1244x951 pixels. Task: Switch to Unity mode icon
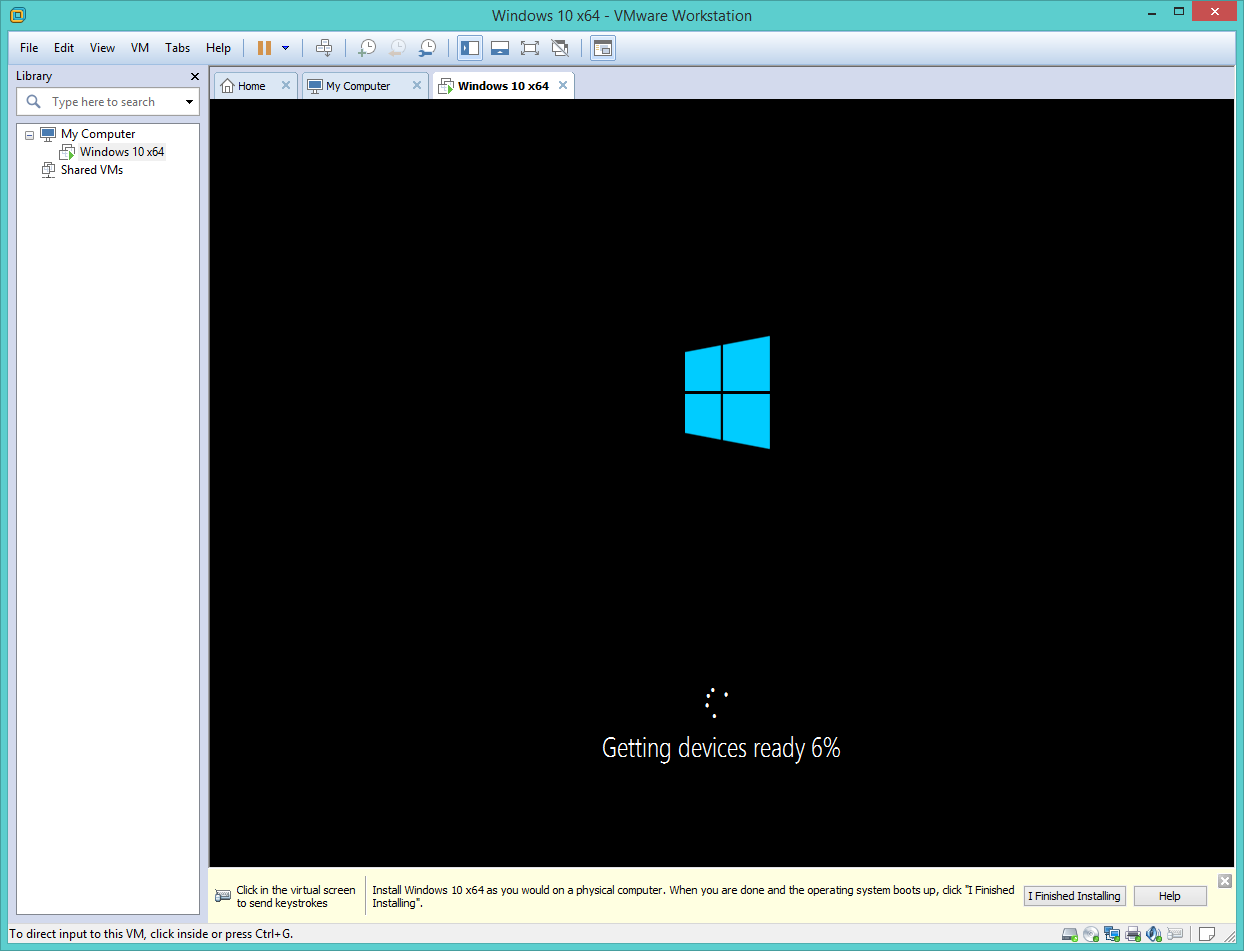[x=560, y=48]
